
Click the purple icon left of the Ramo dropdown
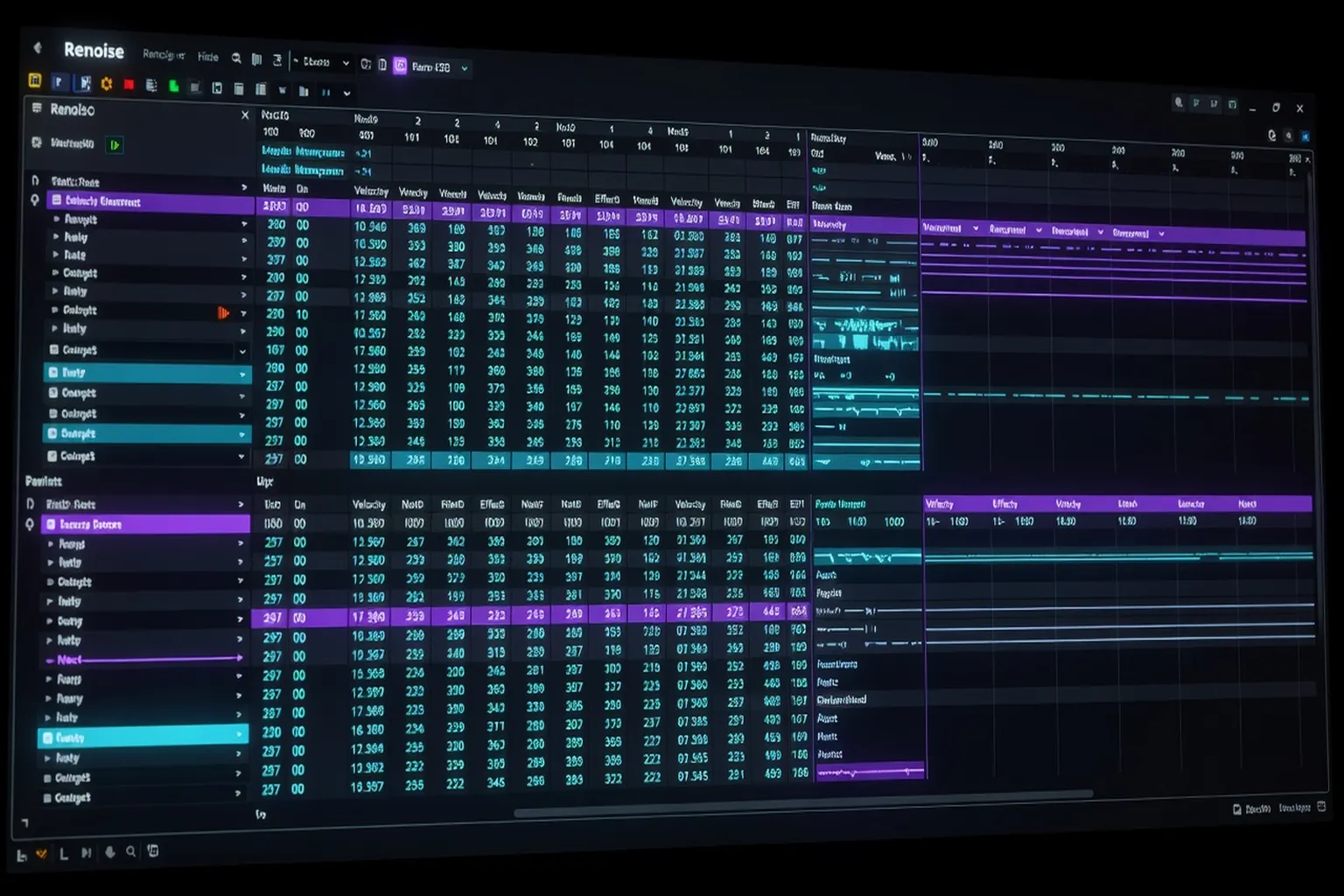[x=400, y=66]
